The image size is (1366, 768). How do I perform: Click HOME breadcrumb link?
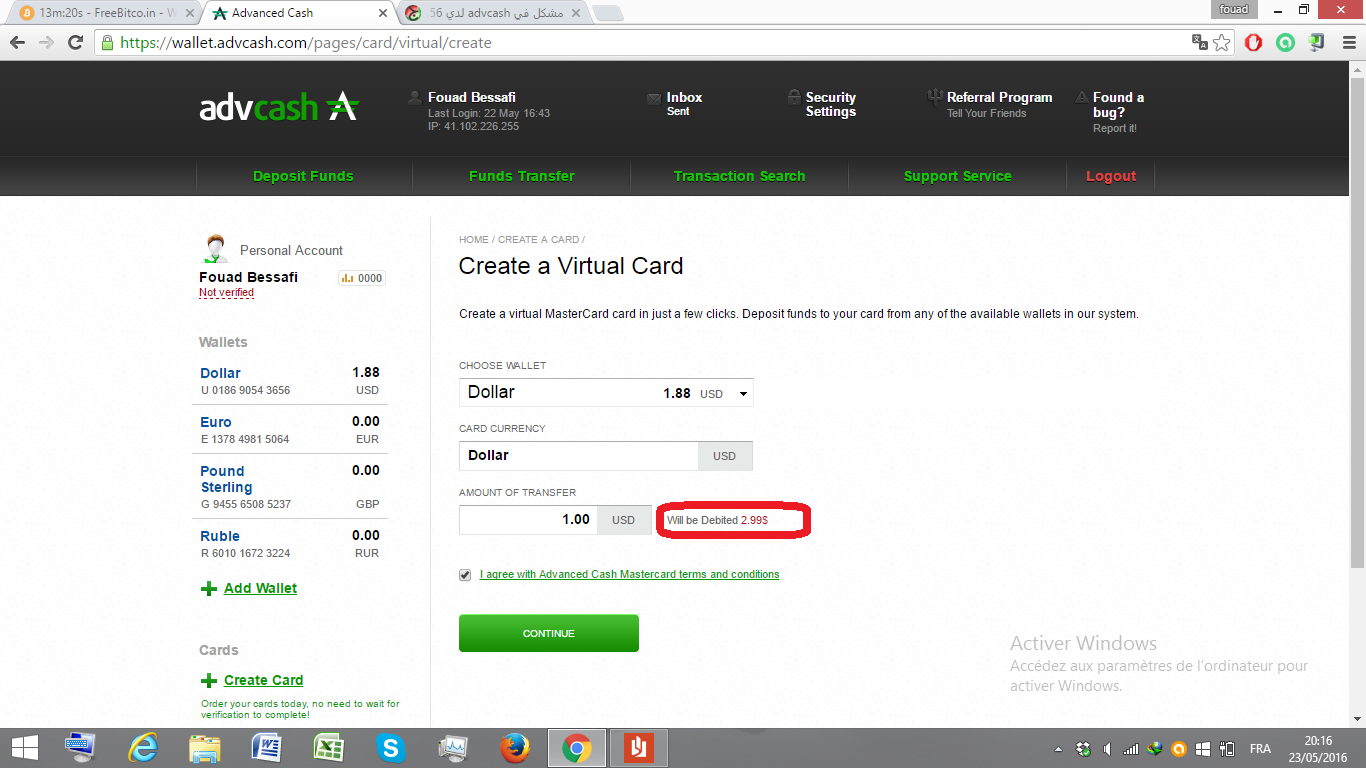(474, 240)
